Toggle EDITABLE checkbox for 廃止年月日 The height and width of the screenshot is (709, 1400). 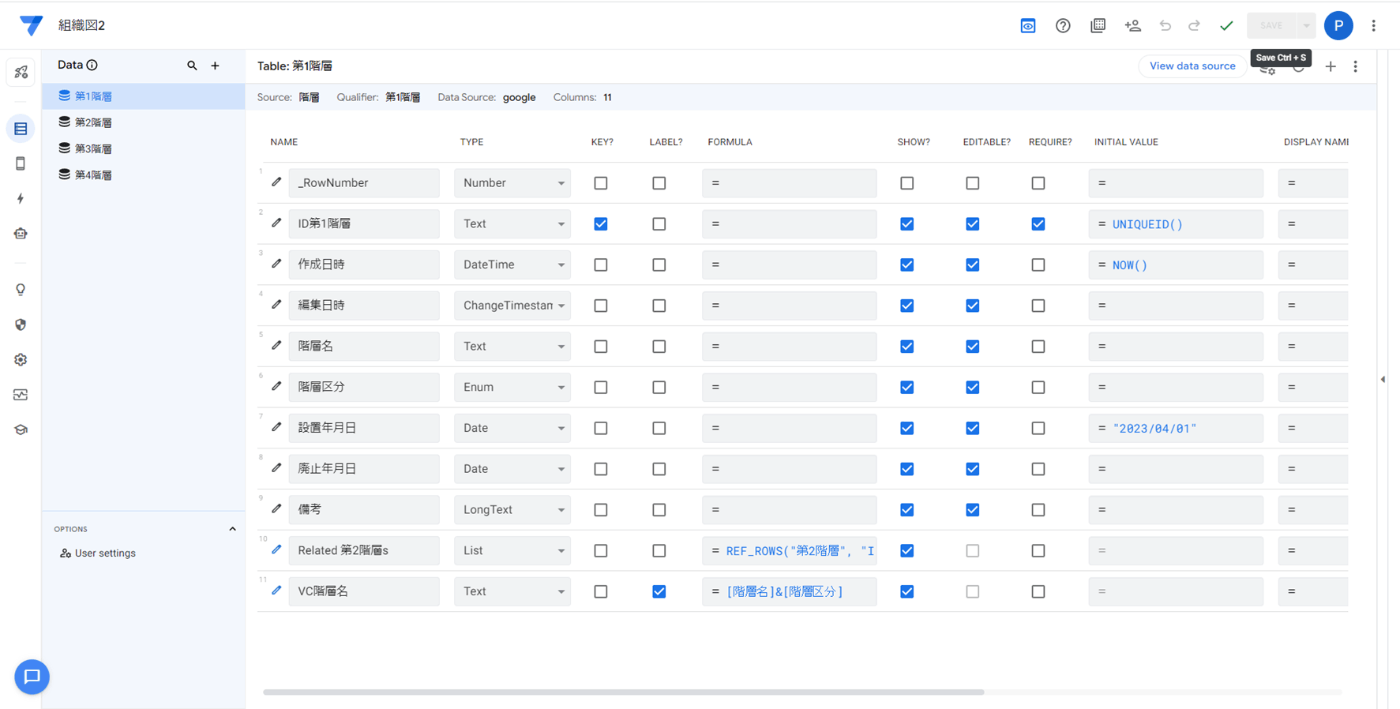pos(973,469)
